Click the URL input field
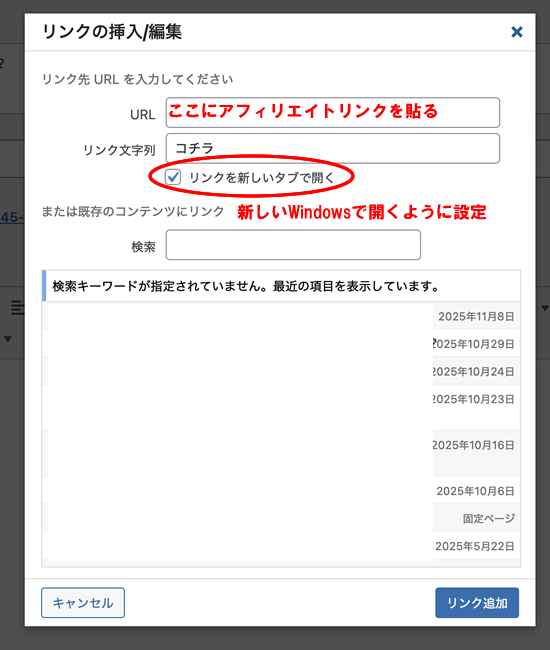 click(x=333, y=112)
